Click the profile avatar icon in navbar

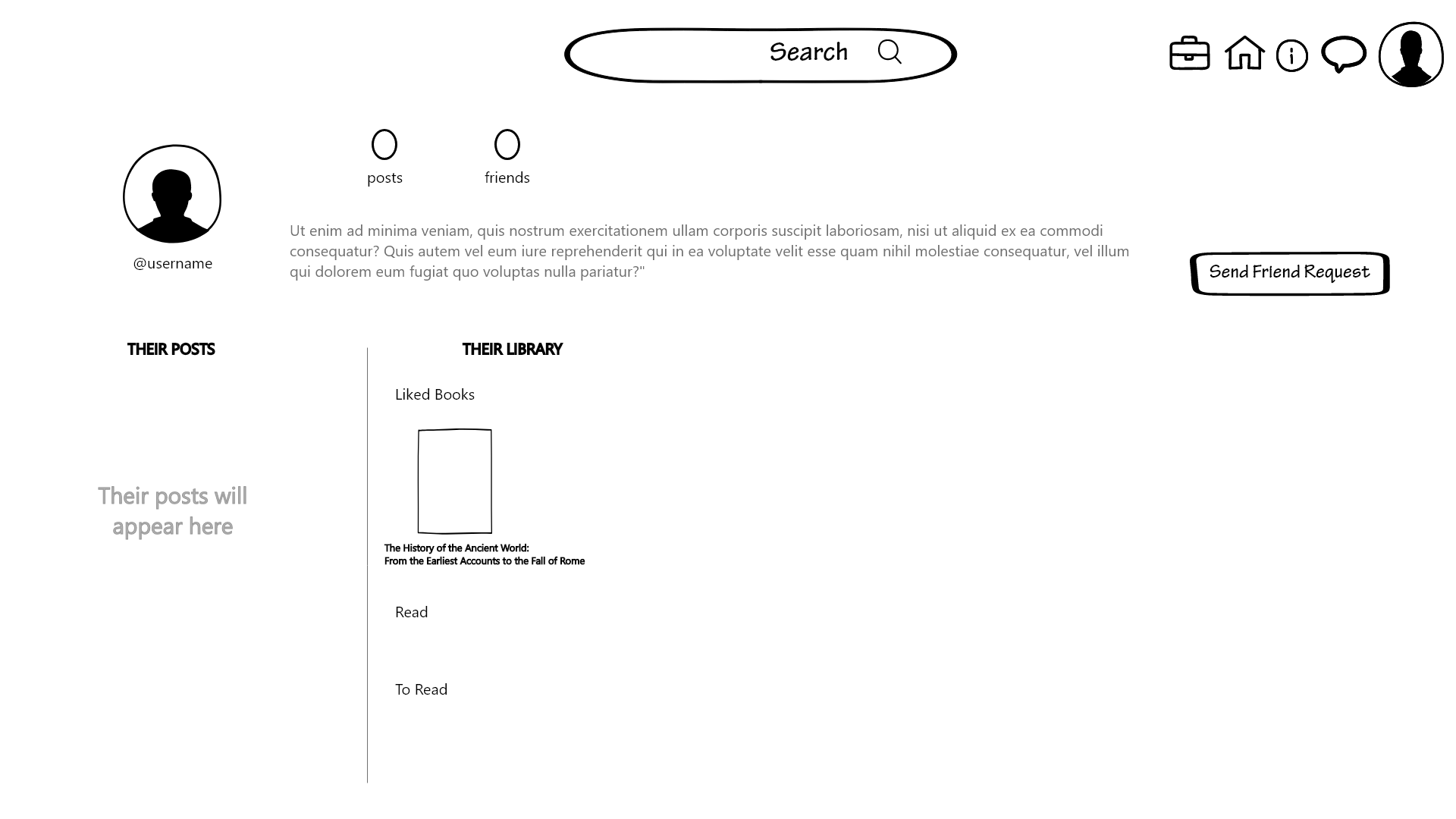(1411, 54)
